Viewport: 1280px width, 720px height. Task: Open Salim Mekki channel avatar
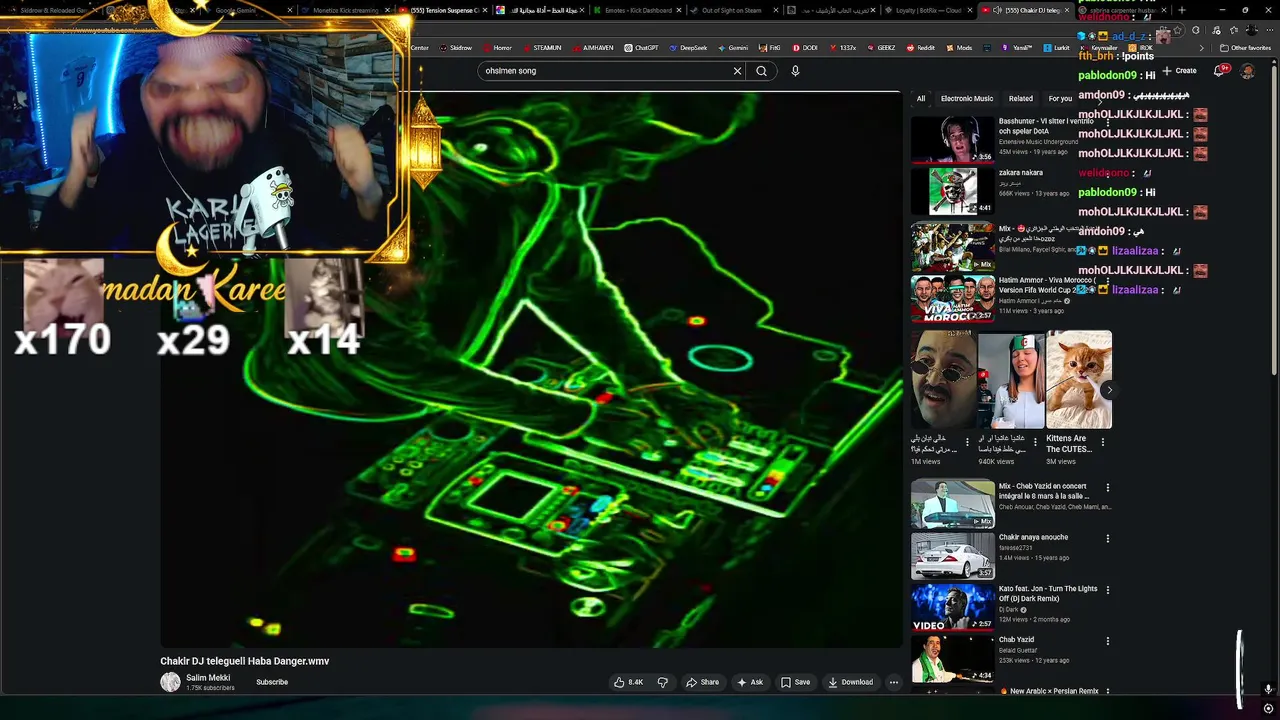(170, 682)
